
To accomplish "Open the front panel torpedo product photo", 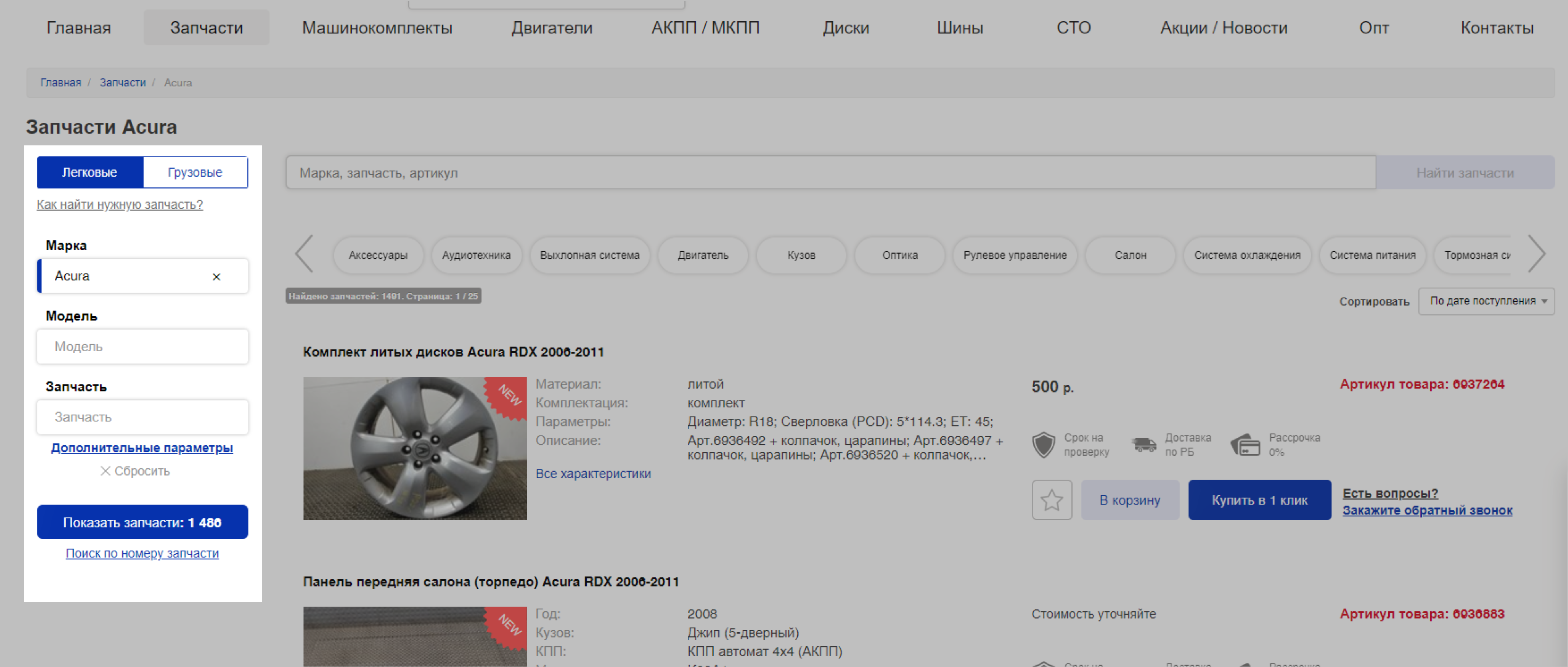I will point(415,637).
